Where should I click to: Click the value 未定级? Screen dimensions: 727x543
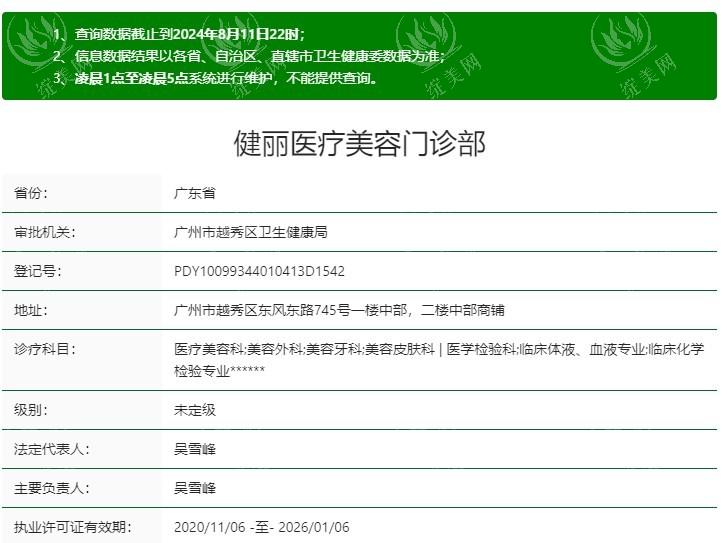(195, 410)
